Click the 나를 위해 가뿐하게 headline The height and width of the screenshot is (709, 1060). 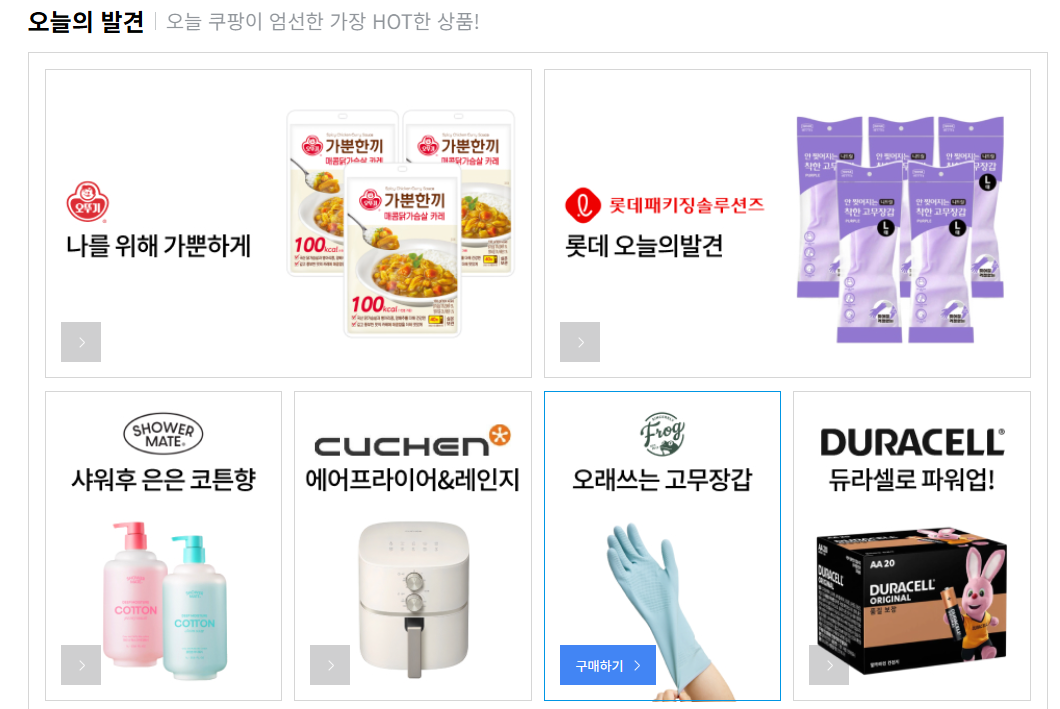pos(158,246)
